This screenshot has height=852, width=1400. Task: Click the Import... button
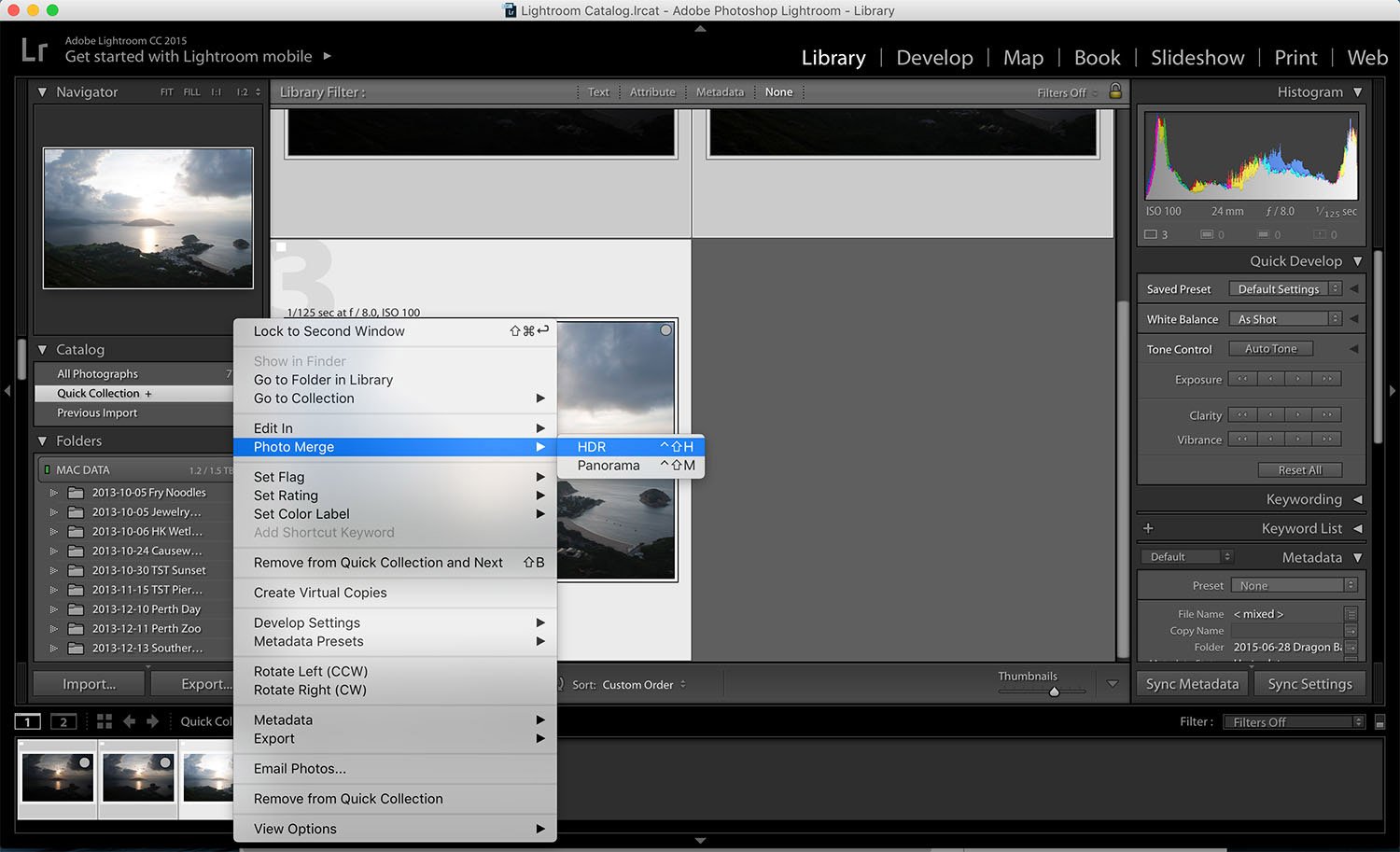(89, 682)
